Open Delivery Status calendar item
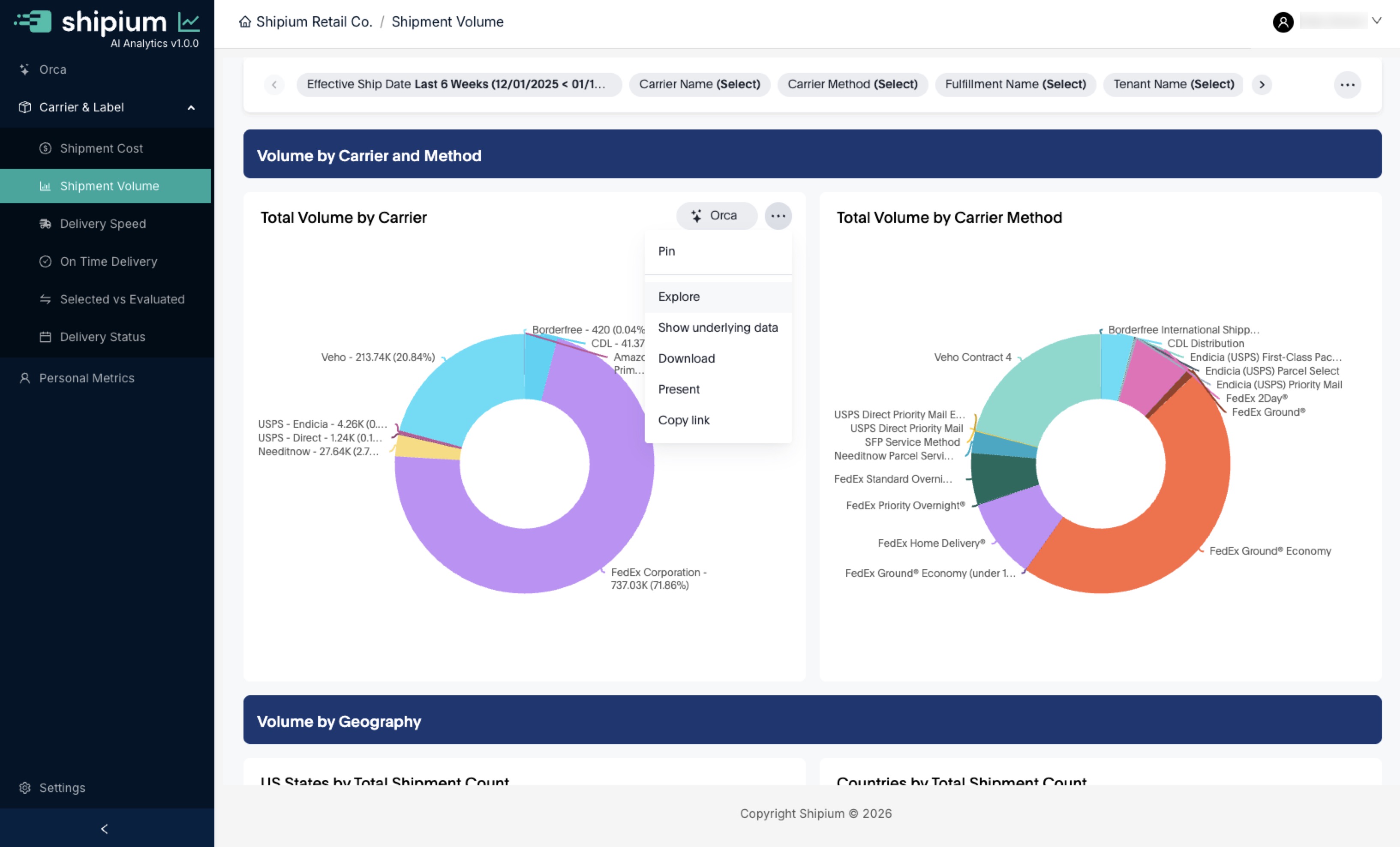The image size is (1400, 847). point(45,337)
